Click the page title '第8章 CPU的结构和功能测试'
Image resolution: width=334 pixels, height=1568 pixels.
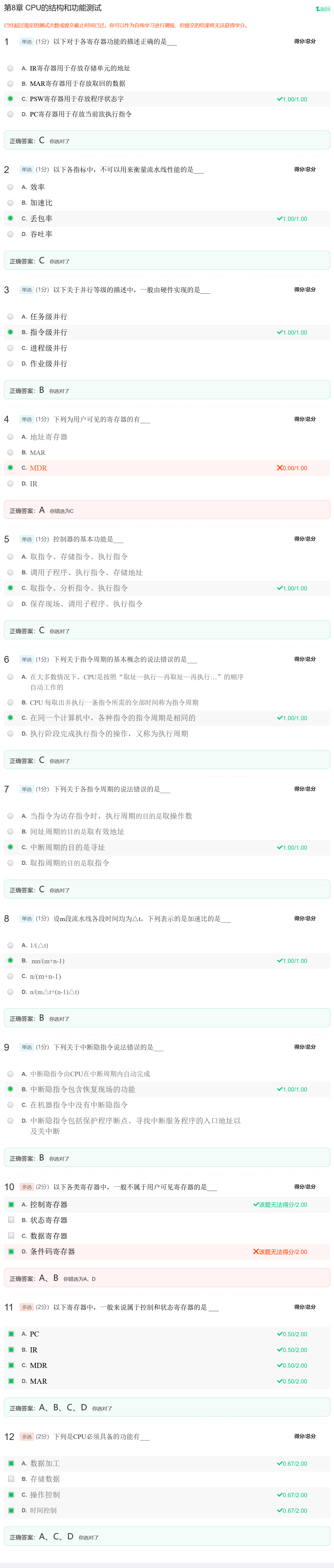(53, 8)
